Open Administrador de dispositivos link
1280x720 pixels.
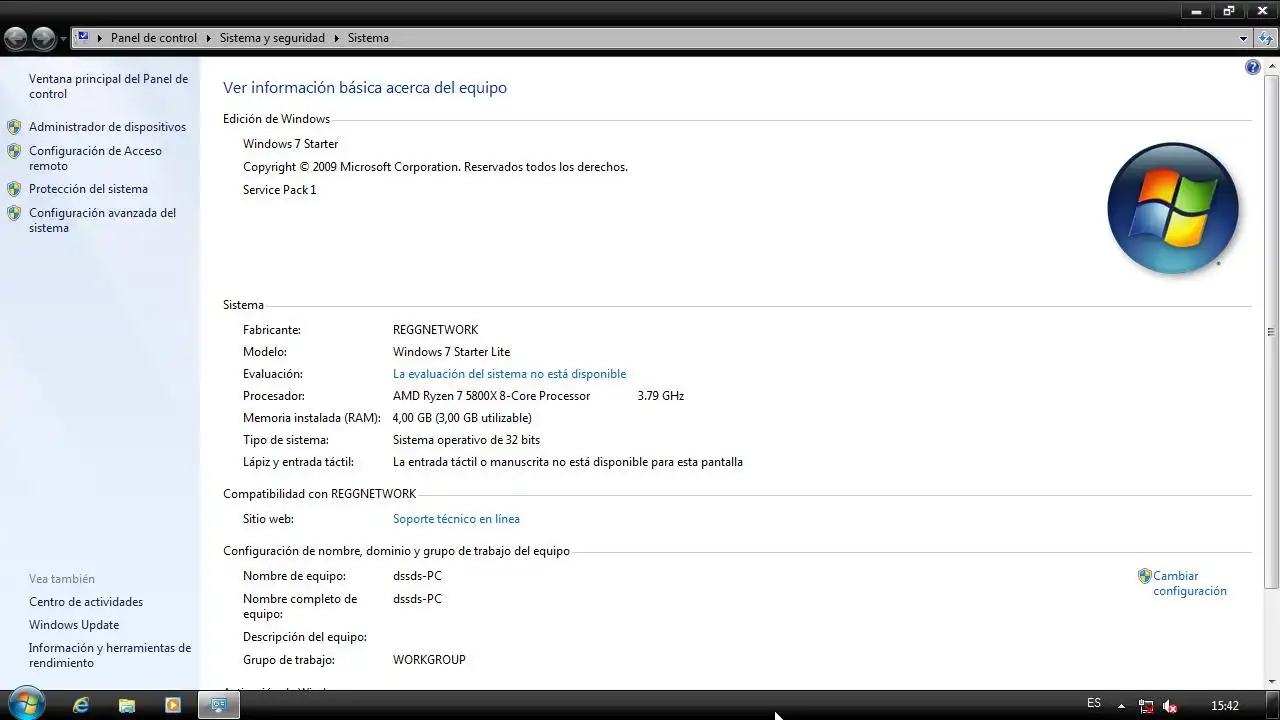[107, 127]
